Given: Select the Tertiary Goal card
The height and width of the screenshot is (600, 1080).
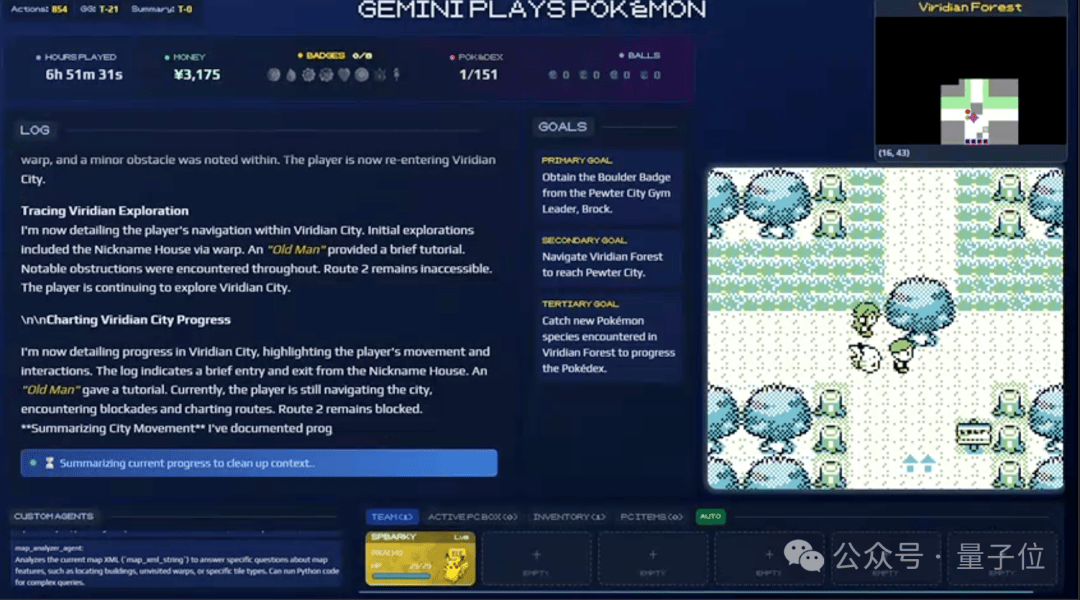Looking at the screenshot, I should tap(608, 336).
